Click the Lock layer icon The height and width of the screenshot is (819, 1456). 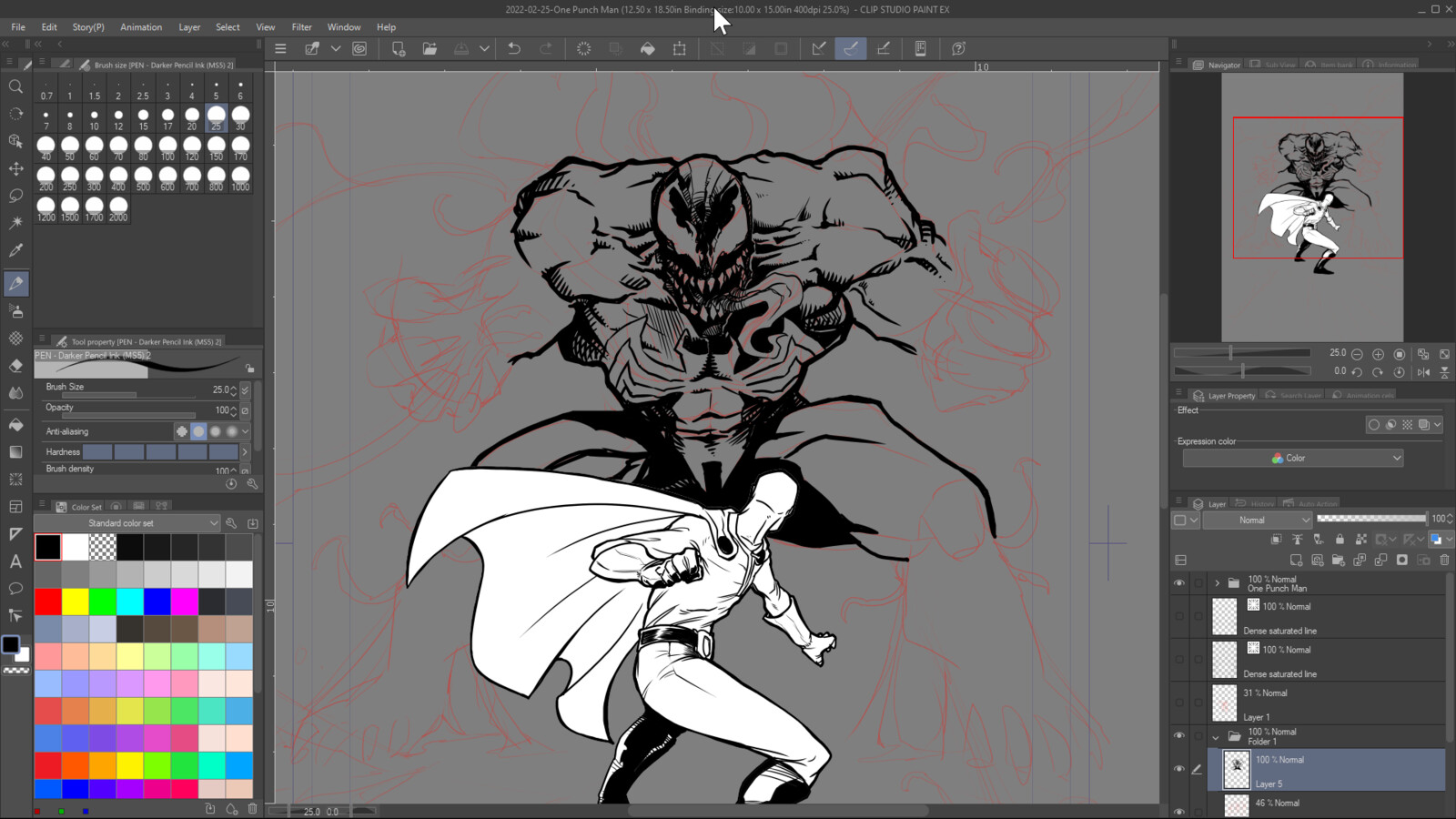(1340, 540)
